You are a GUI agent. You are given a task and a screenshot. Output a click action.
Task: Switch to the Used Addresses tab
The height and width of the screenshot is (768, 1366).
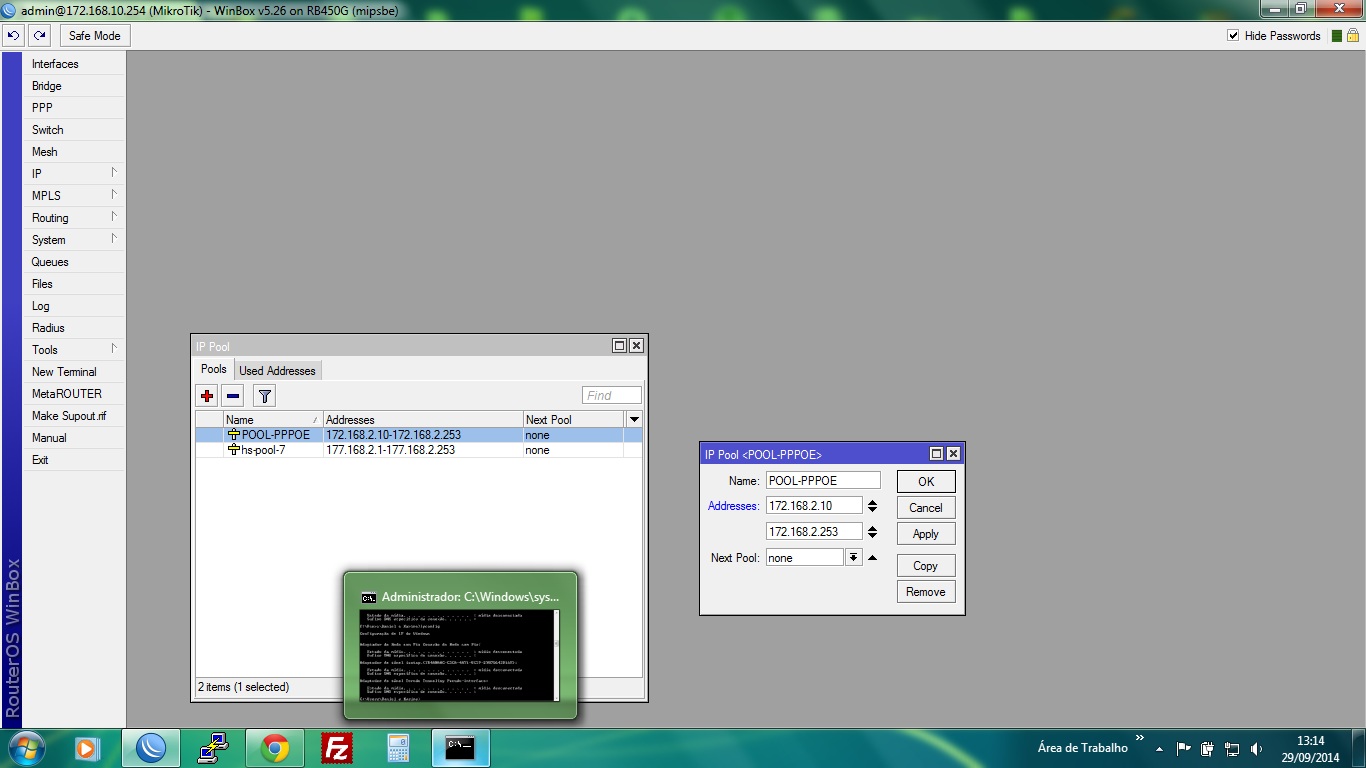[277, 371]
